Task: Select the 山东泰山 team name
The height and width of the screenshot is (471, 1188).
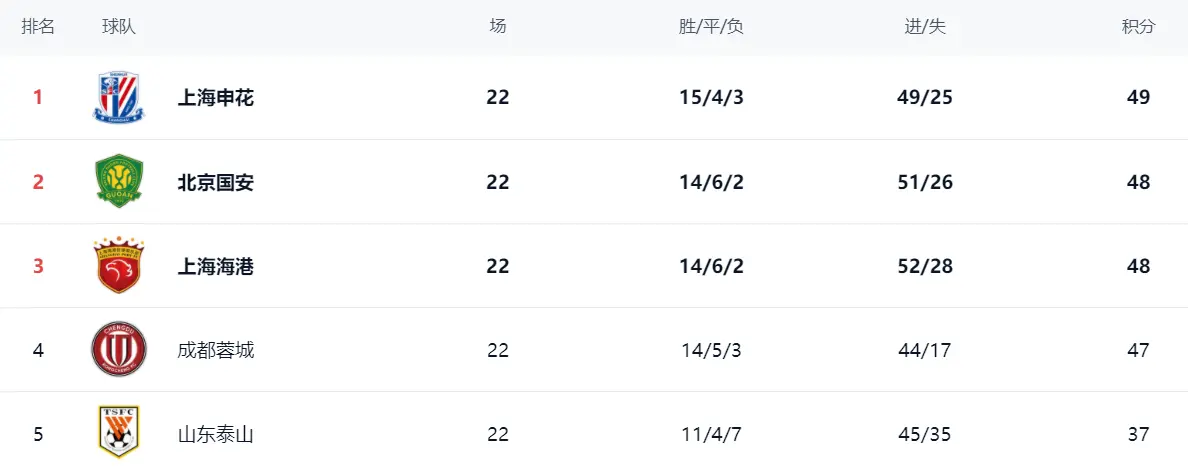Action: pos(216,434)
